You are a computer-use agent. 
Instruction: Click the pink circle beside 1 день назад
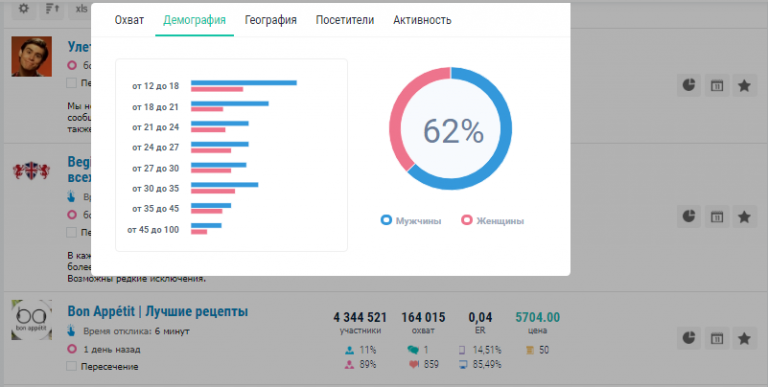(72, 349)
